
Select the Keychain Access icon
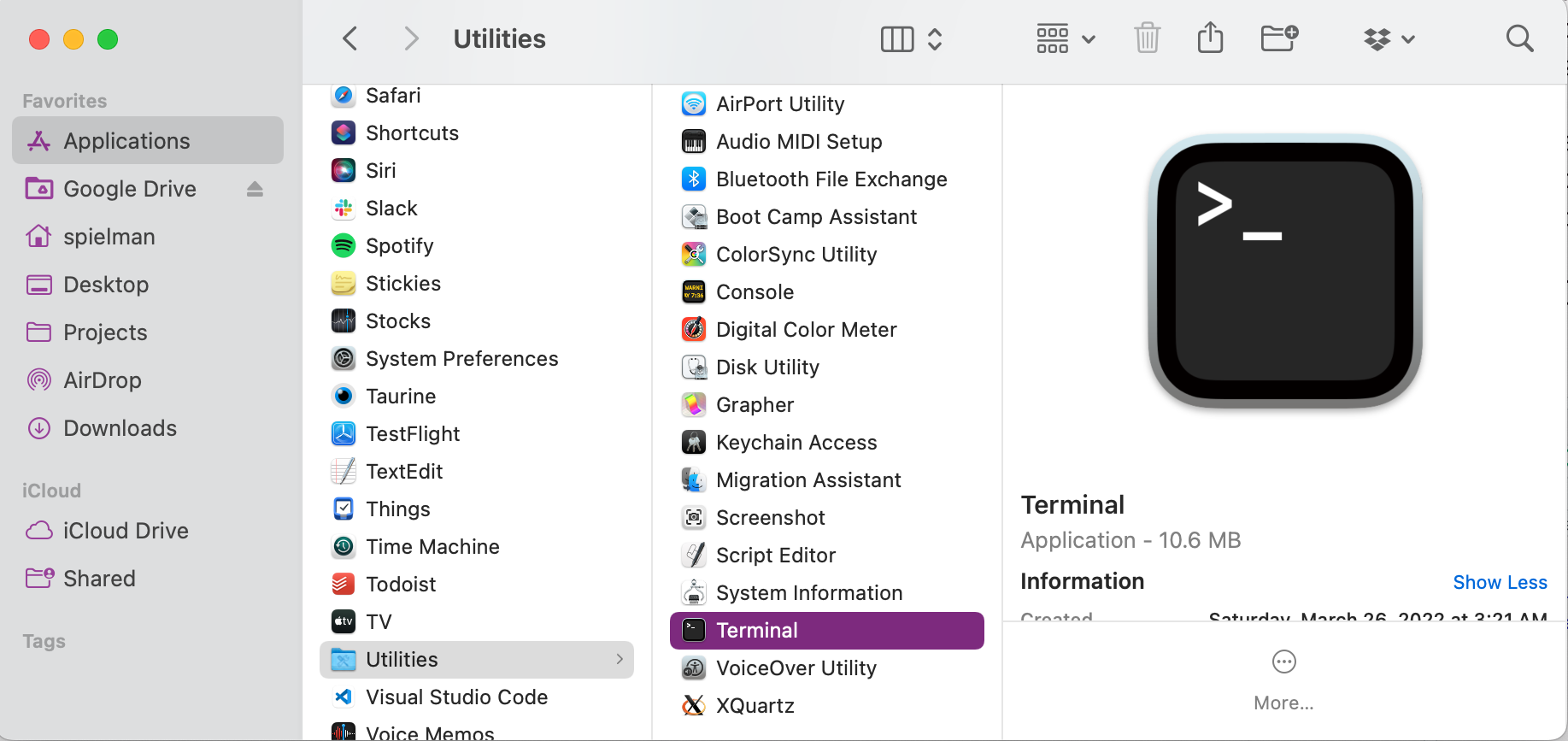click(694, 443)
